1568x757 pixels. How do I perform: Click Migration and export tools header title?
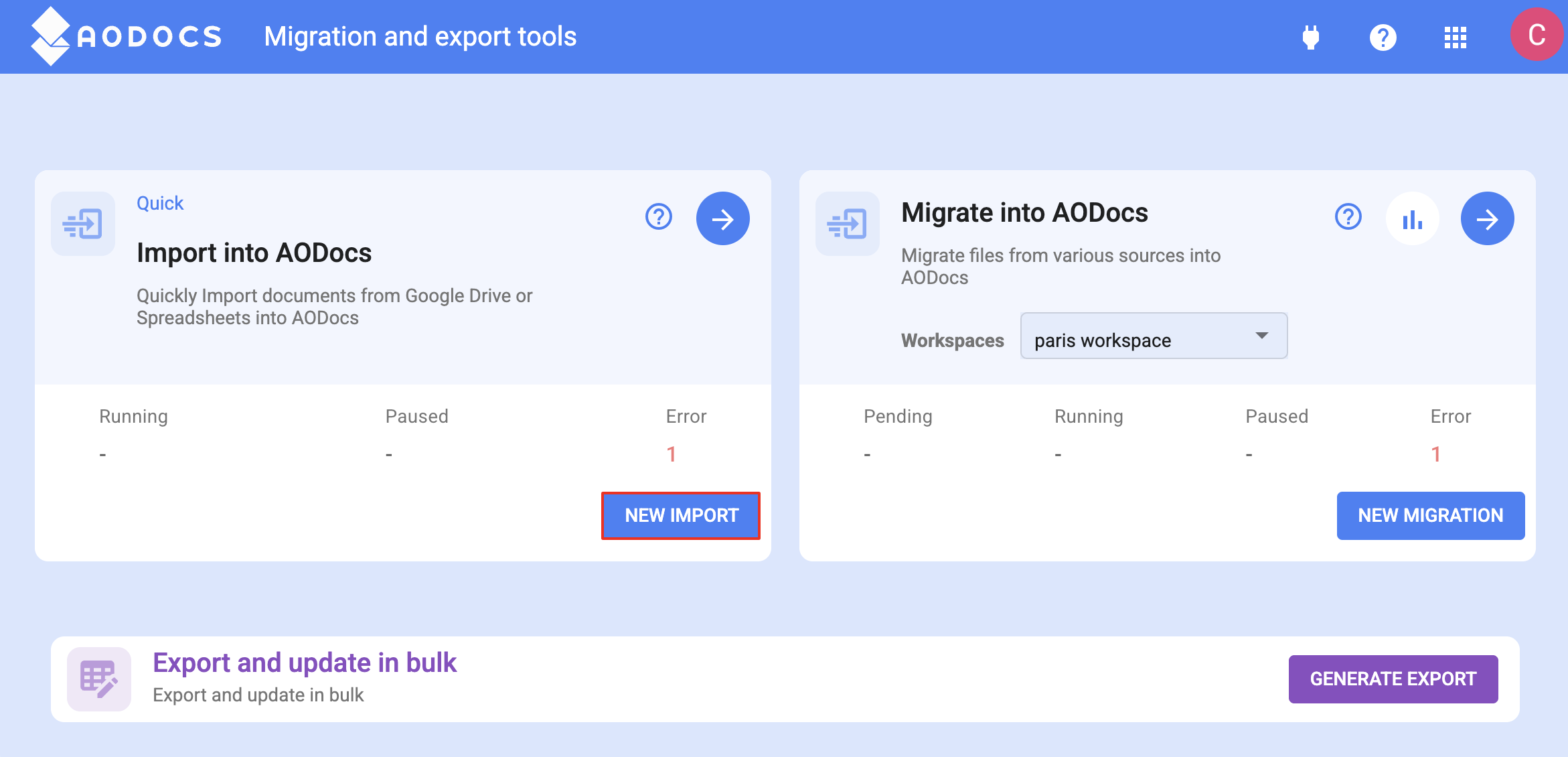420,37
